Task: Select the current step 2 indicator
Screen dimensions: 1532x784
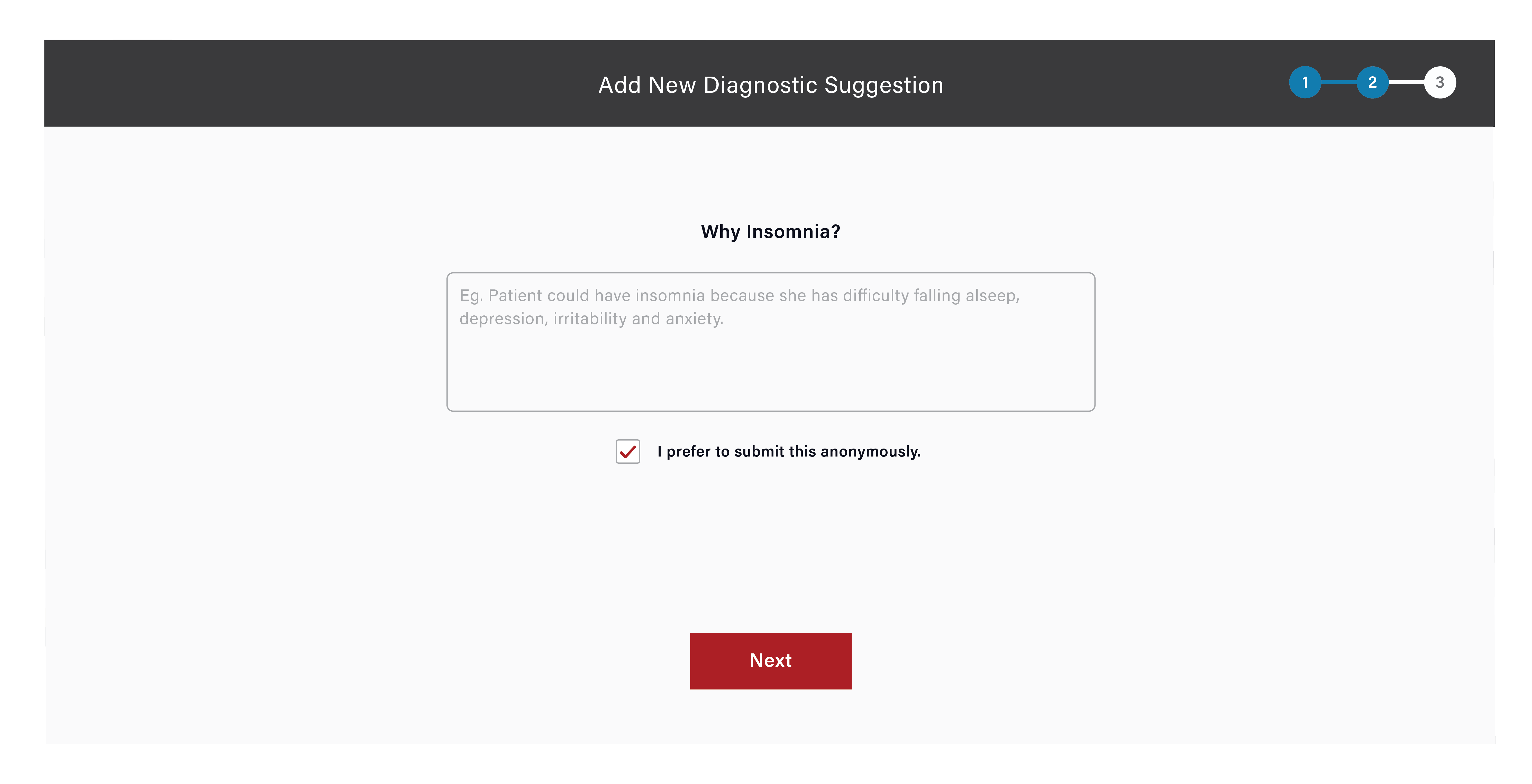Action: point(1372,82)
